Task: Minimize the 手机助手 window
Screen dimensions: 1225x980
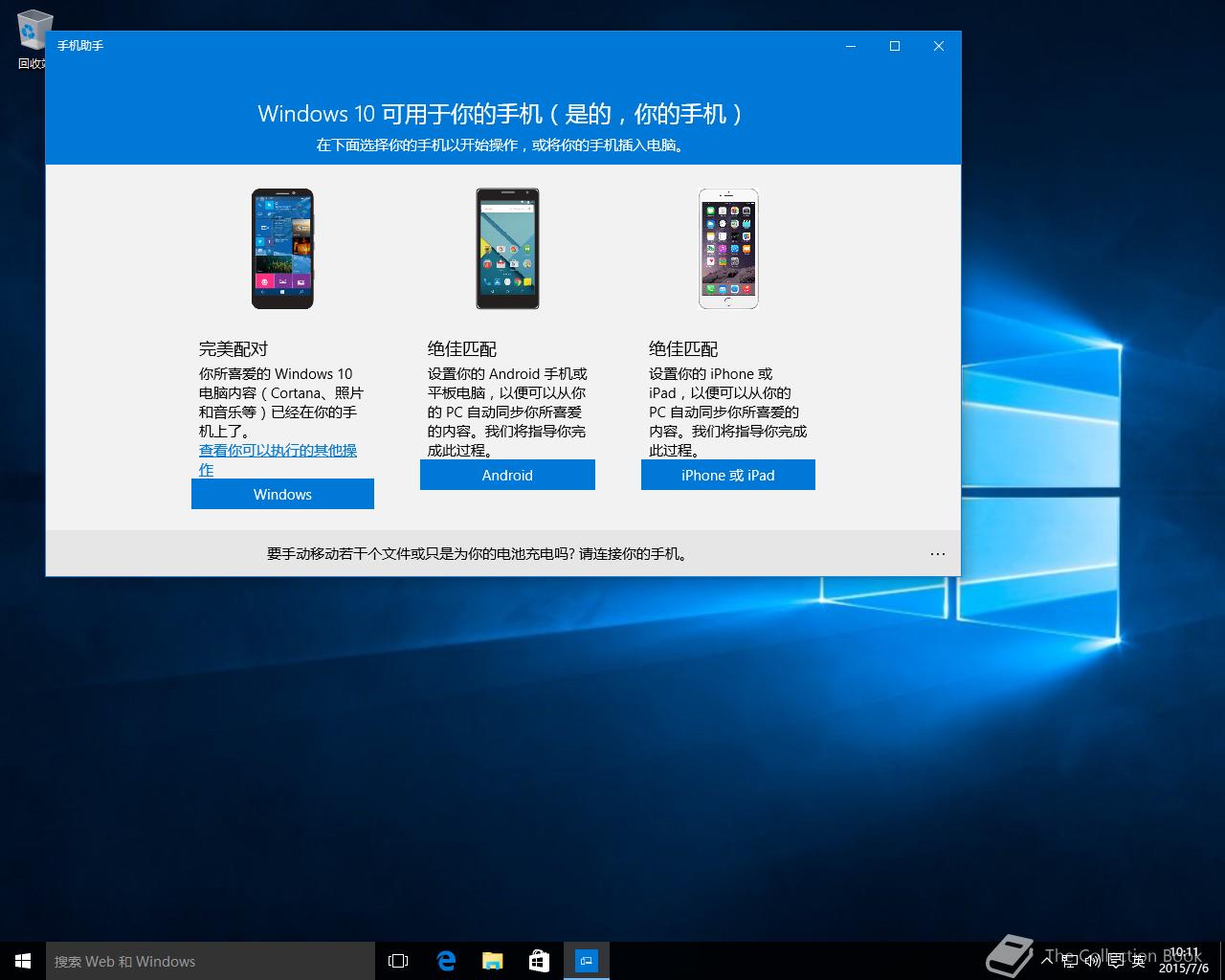Action: [851, 46]
